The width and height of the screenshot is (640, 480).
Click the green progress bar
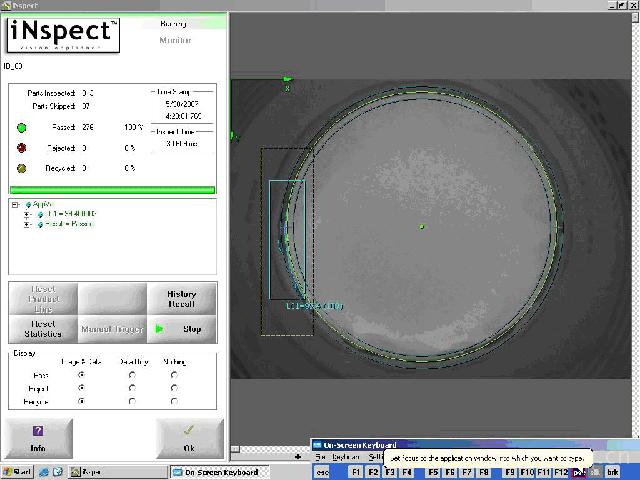click(x=112, y=189)
